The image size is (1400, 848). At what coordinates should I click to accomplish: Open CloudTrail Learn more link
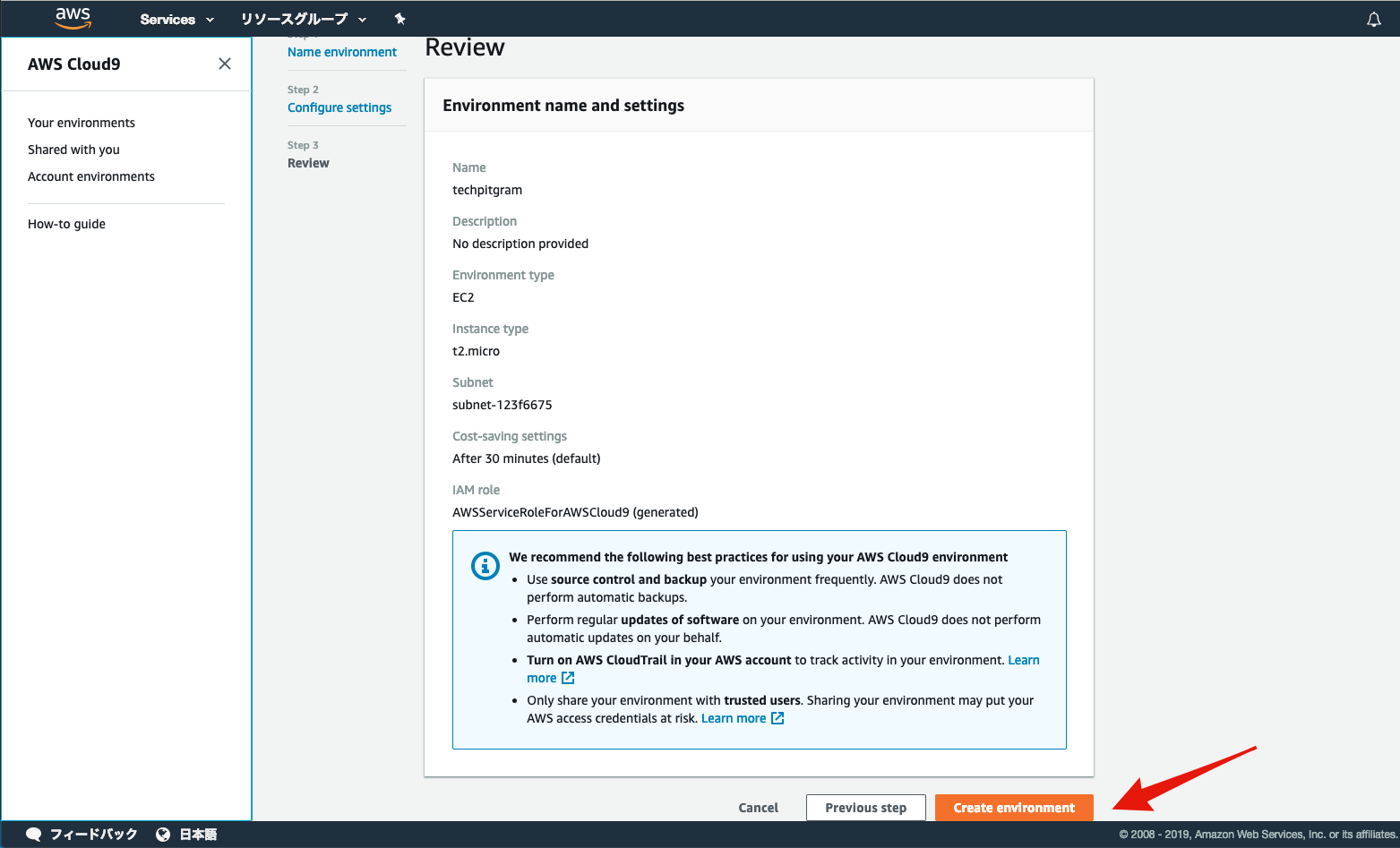click(x=1024, y=660)
